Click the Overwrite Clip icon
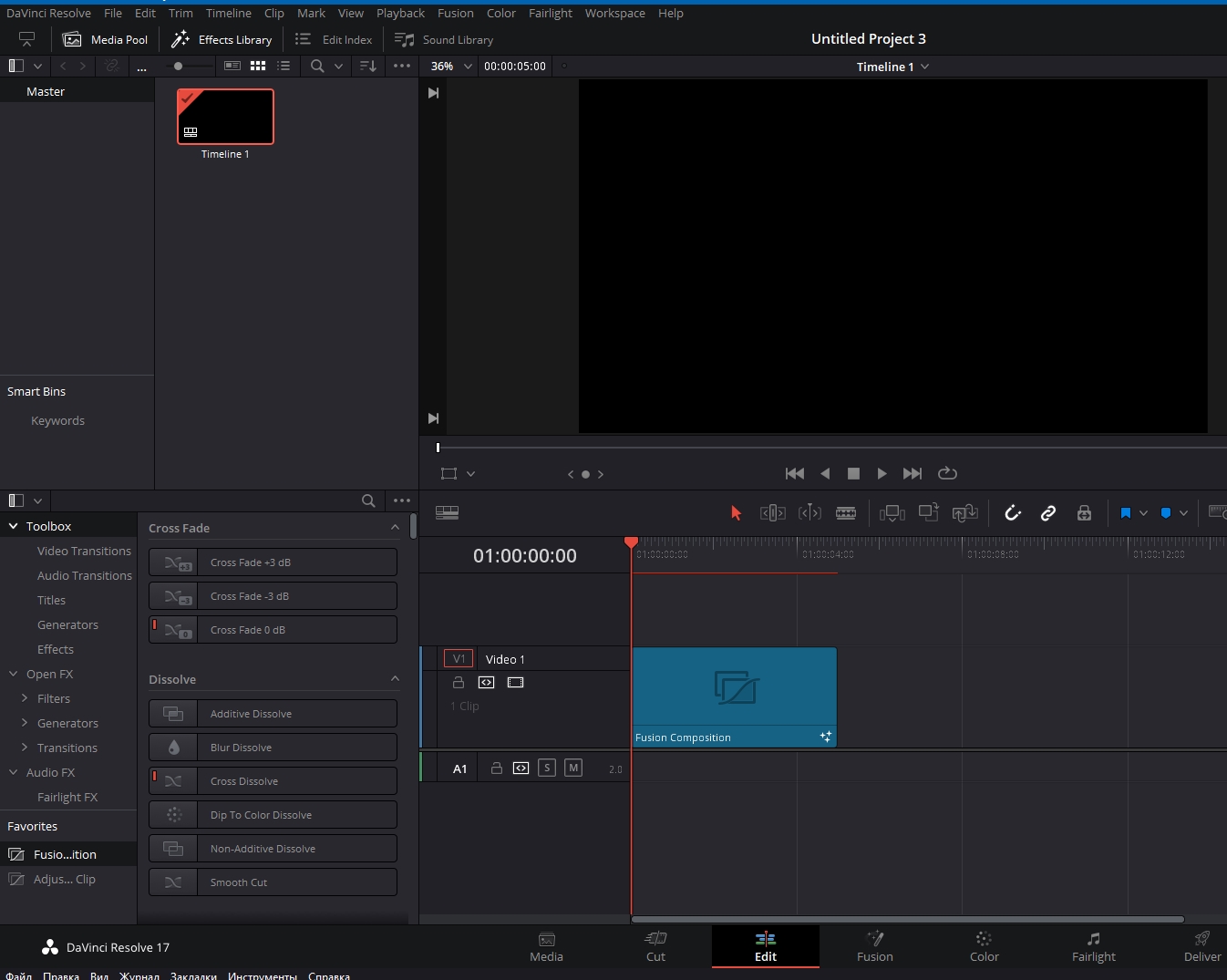This screenshot has width=1227, height=980. click(x=928, y=513)
